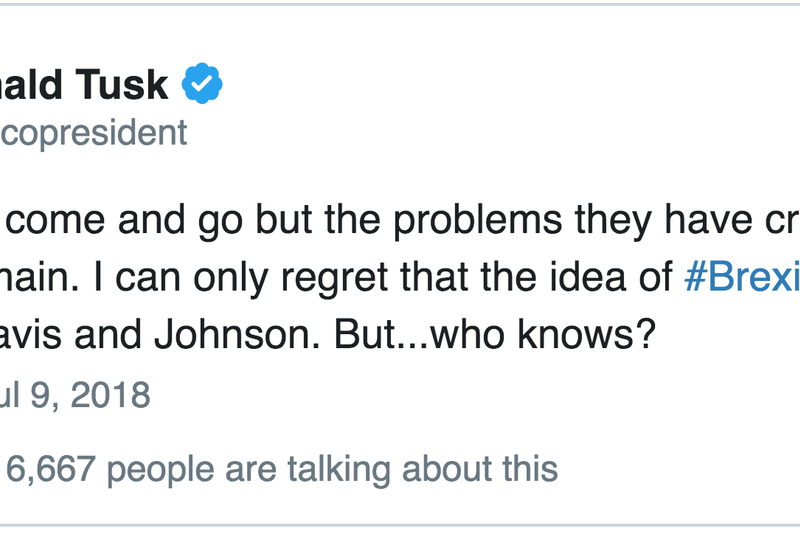Open the Tusk profile name
800x534 pixels.
tap(85, 85)
